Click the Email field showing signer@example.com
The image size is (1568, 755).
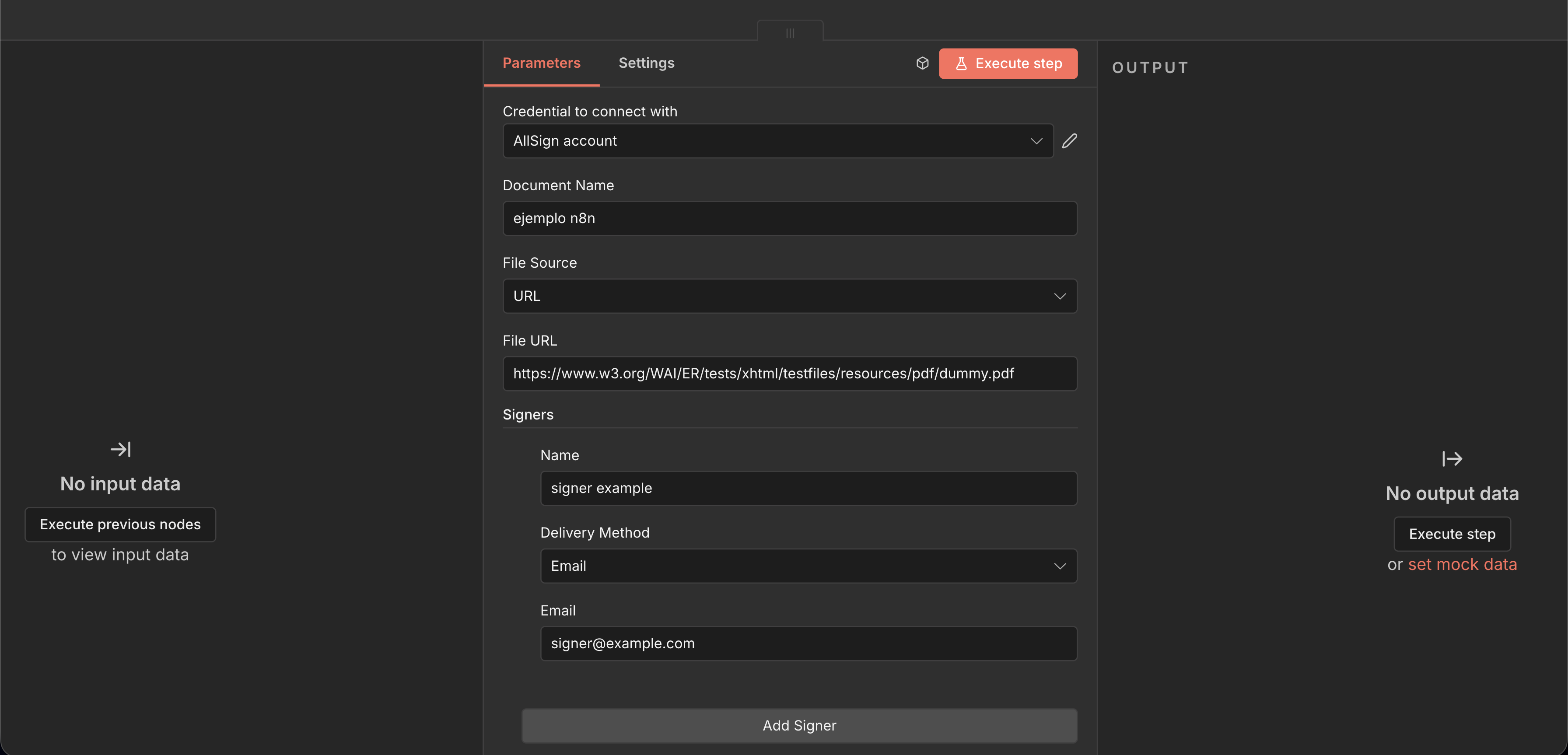tap(808, 643)
